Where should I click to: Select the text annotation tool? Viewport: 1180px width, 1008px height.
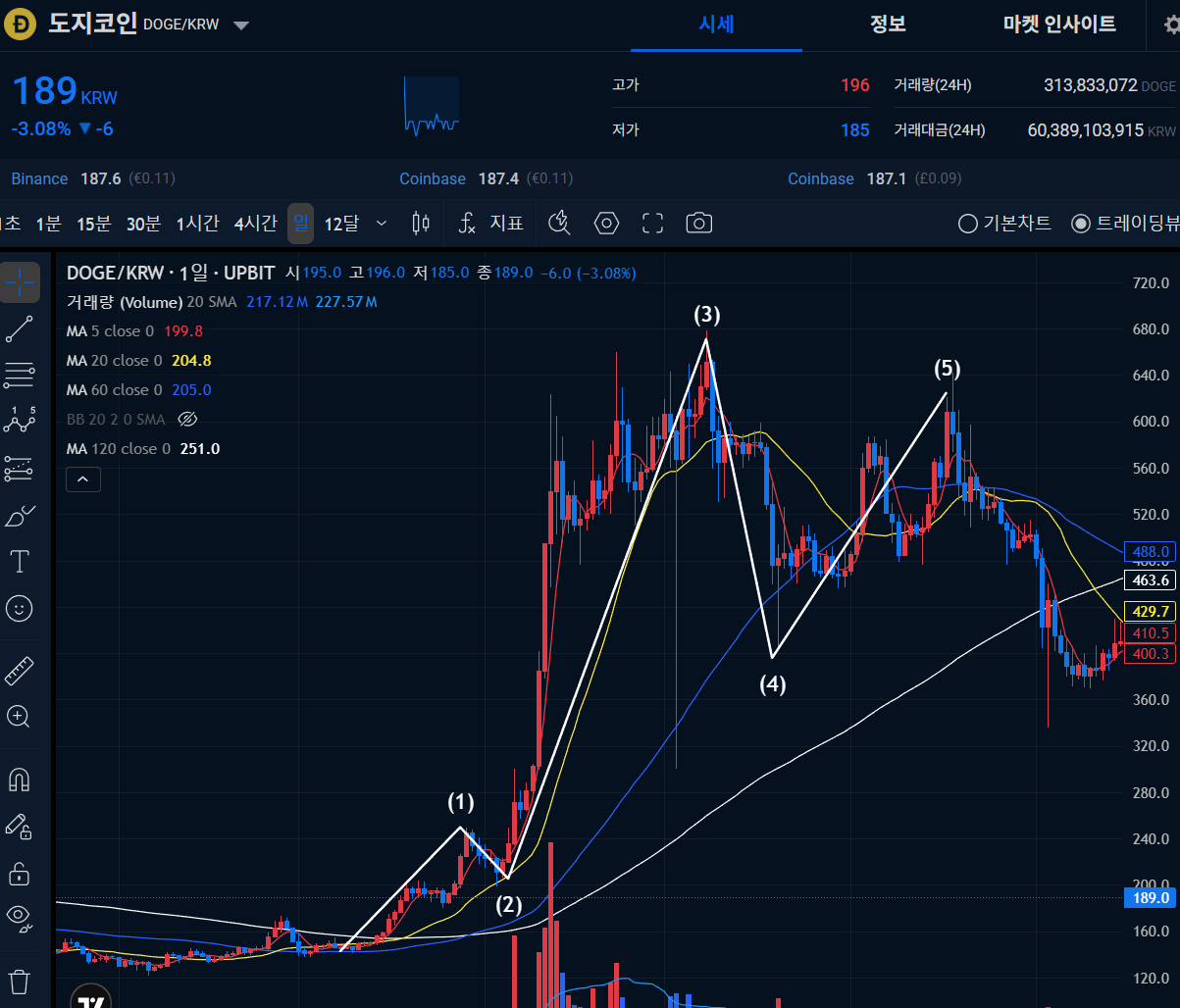tap(20, 562)
